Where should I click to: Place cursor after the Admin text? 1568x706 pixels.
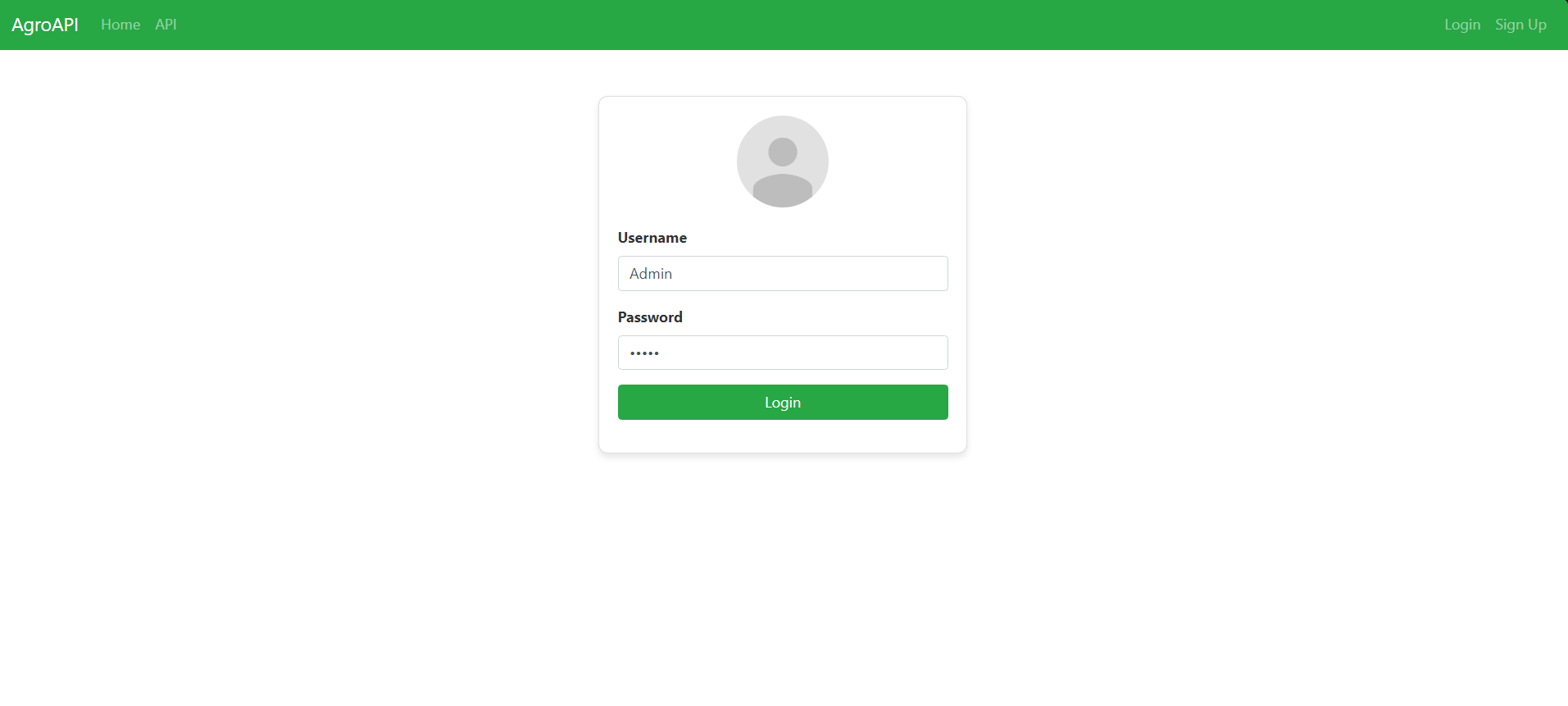tap(674, 274)
